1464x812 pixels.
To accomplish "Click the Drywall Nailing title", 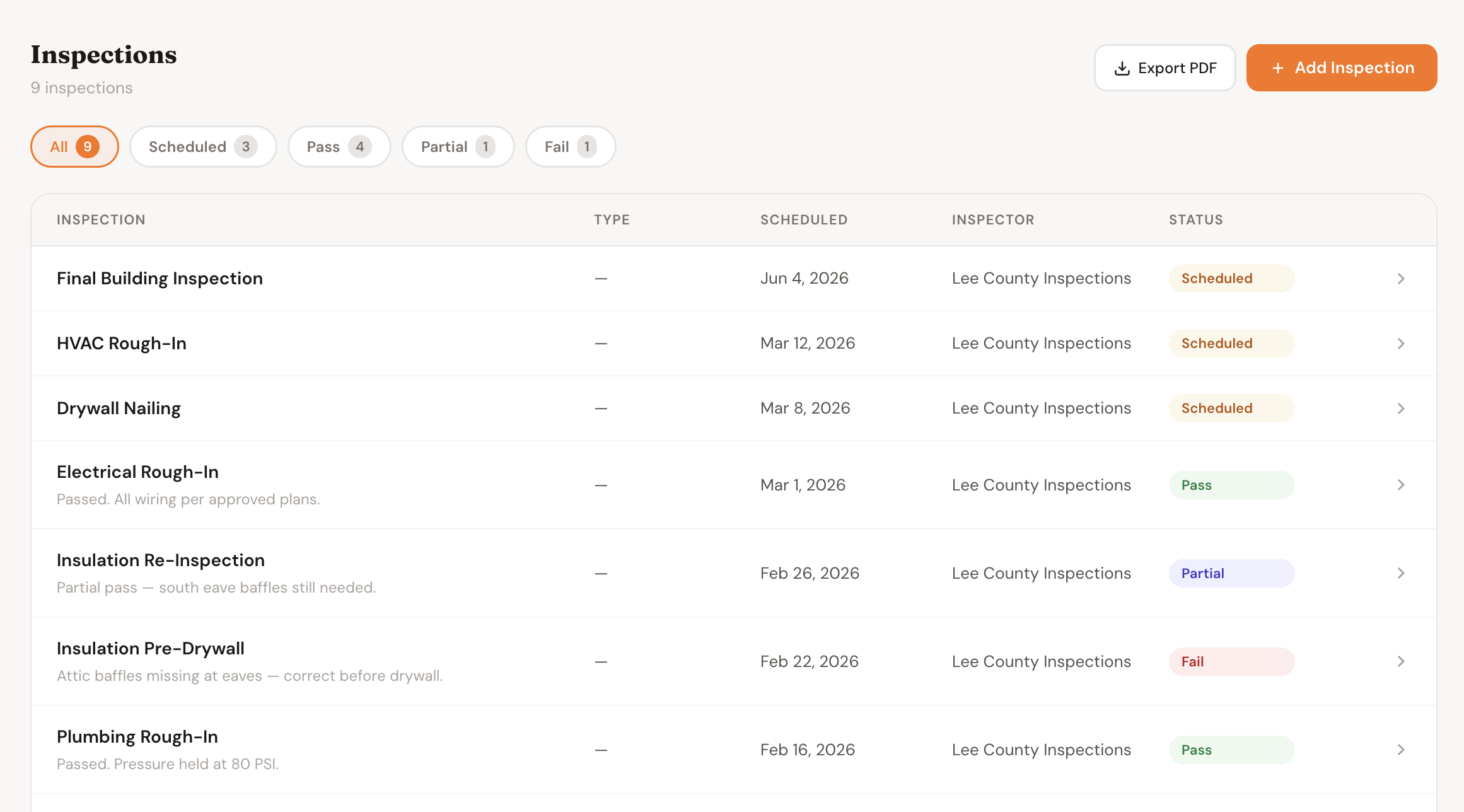I will click(x=119, y=409).
